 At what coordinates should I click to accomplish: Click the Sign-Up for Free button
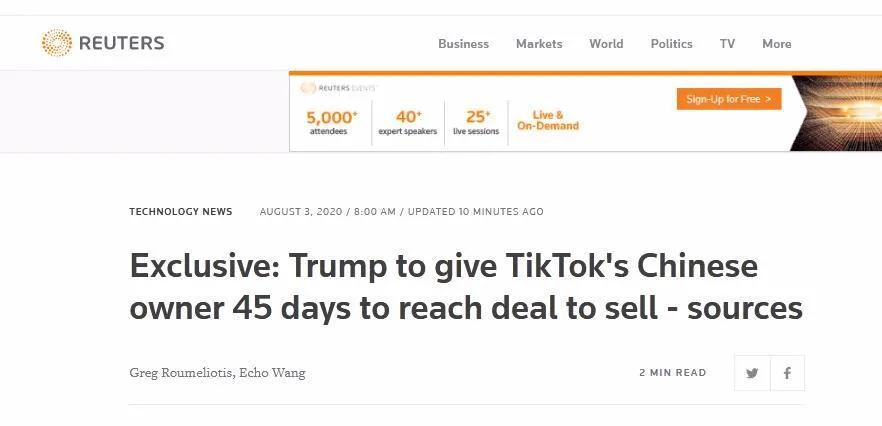(728, 99)
